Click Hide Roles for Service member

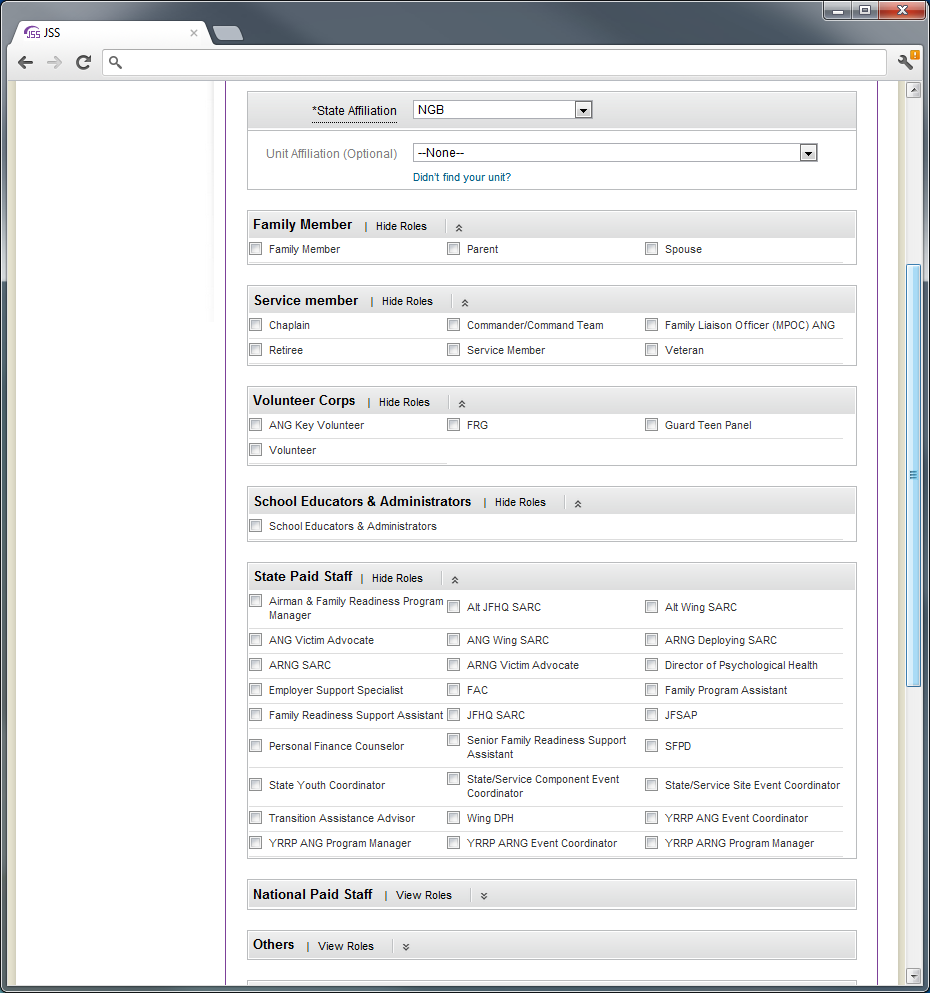pos(407,301)
